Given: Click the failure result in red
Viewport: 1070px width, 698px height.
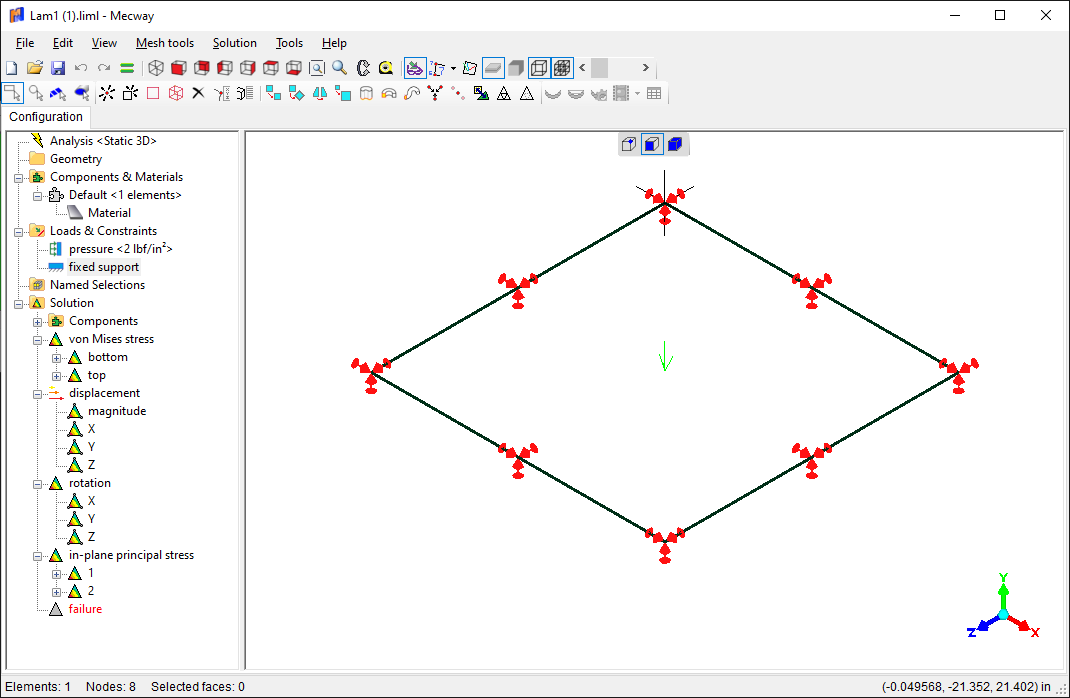Looking at the screenshot, I should (85, 609).
